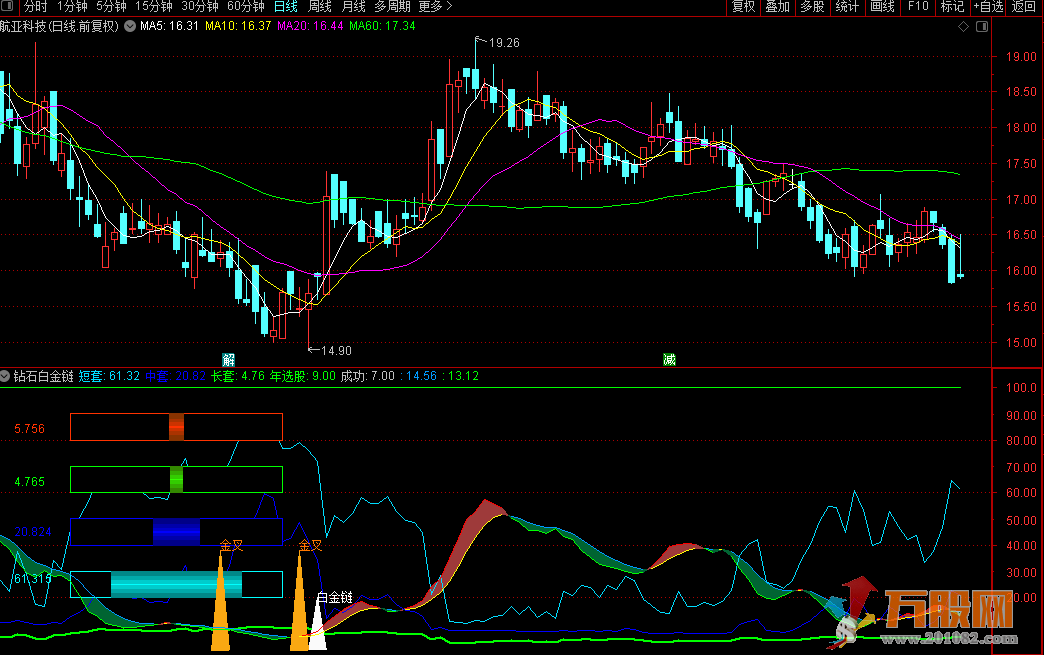This screenshot has height=655, width=1044.
Task: Click the 成功: 7.00 indicator value
Action: click(x=368, y=376)
